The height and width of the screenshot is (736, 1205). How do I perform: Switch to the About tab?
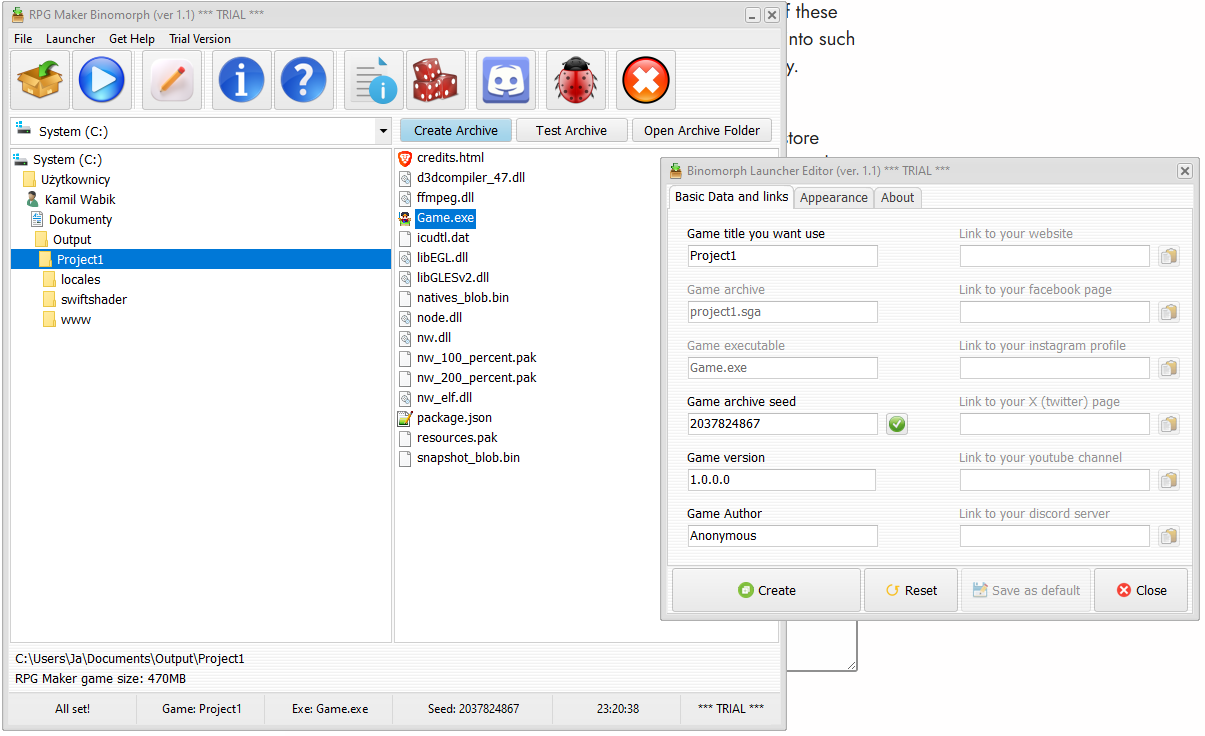[x=897, y=198]
